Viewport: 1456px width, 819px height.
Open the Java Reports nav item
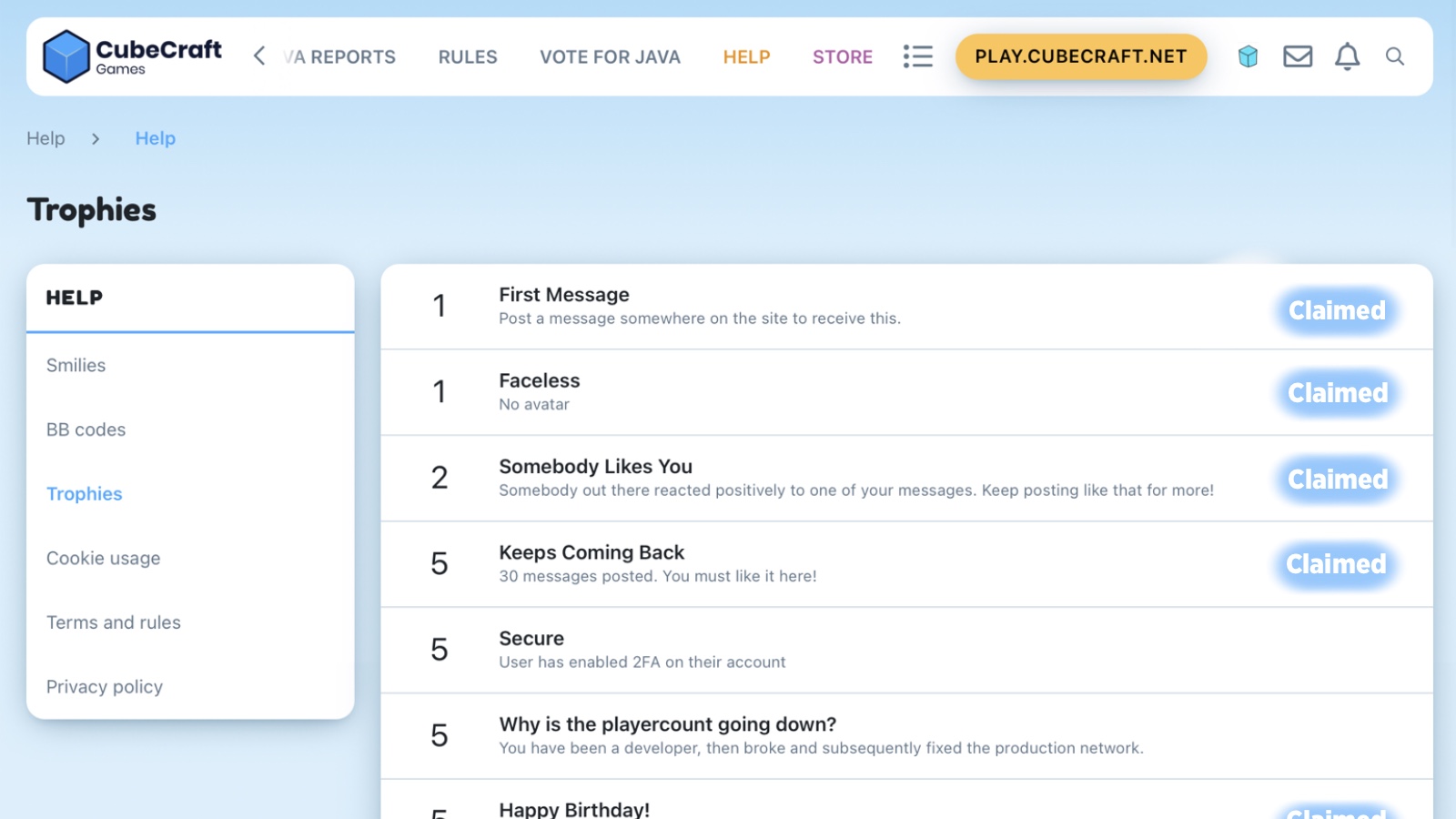[x=339, y=56]
